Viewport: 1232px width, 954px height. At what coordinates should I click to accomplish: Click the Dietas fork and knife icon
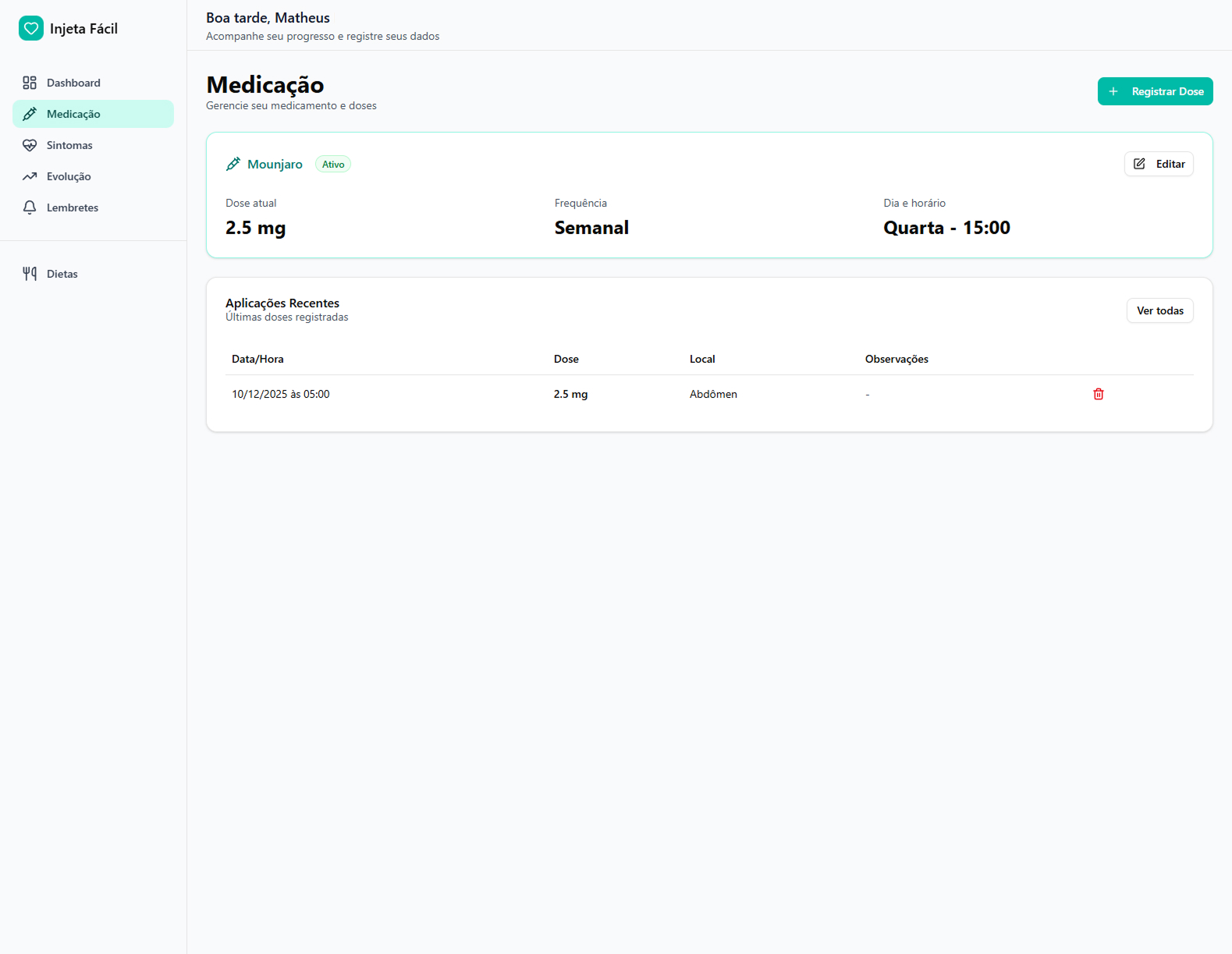30,274
